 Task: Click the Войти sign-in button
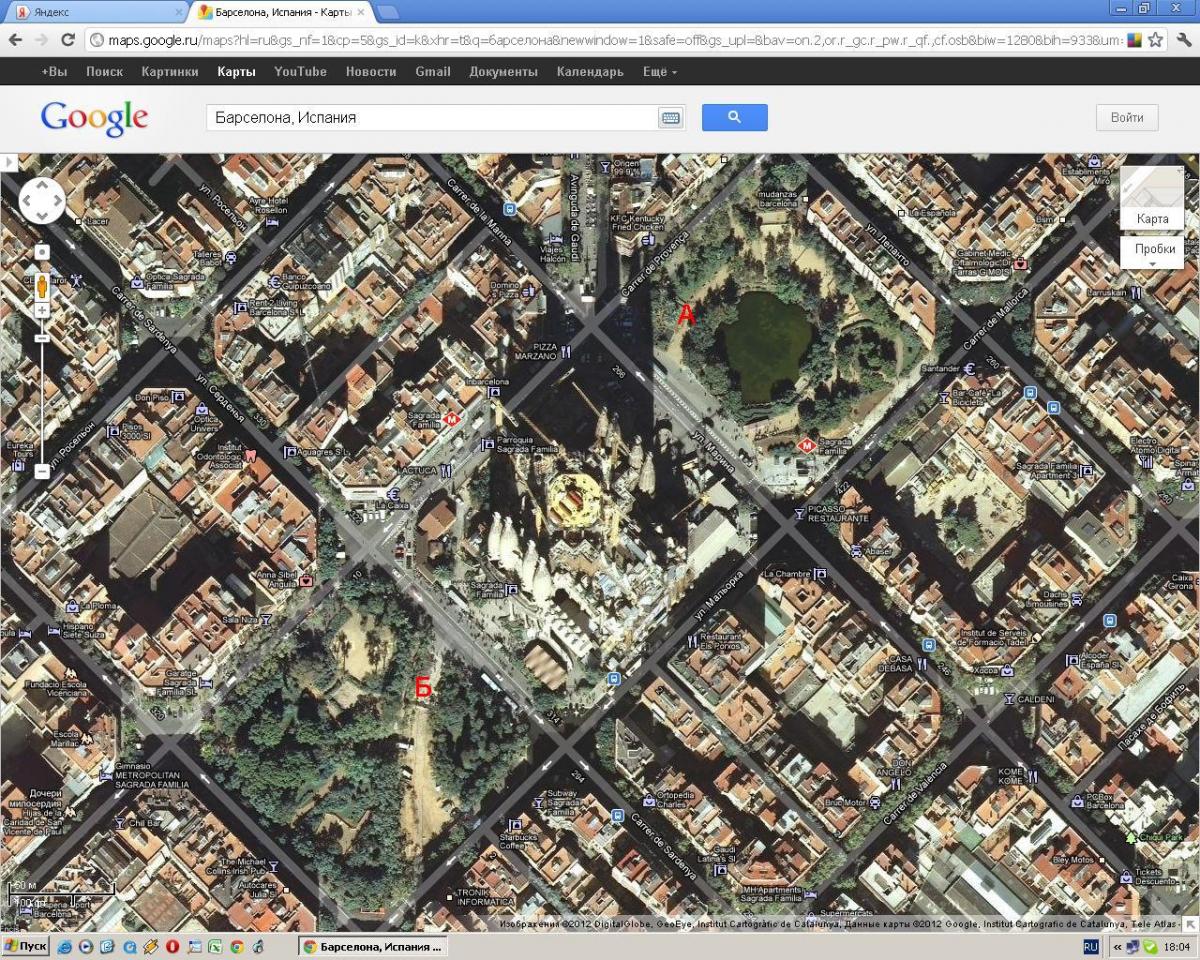(x=1127, y=117)
